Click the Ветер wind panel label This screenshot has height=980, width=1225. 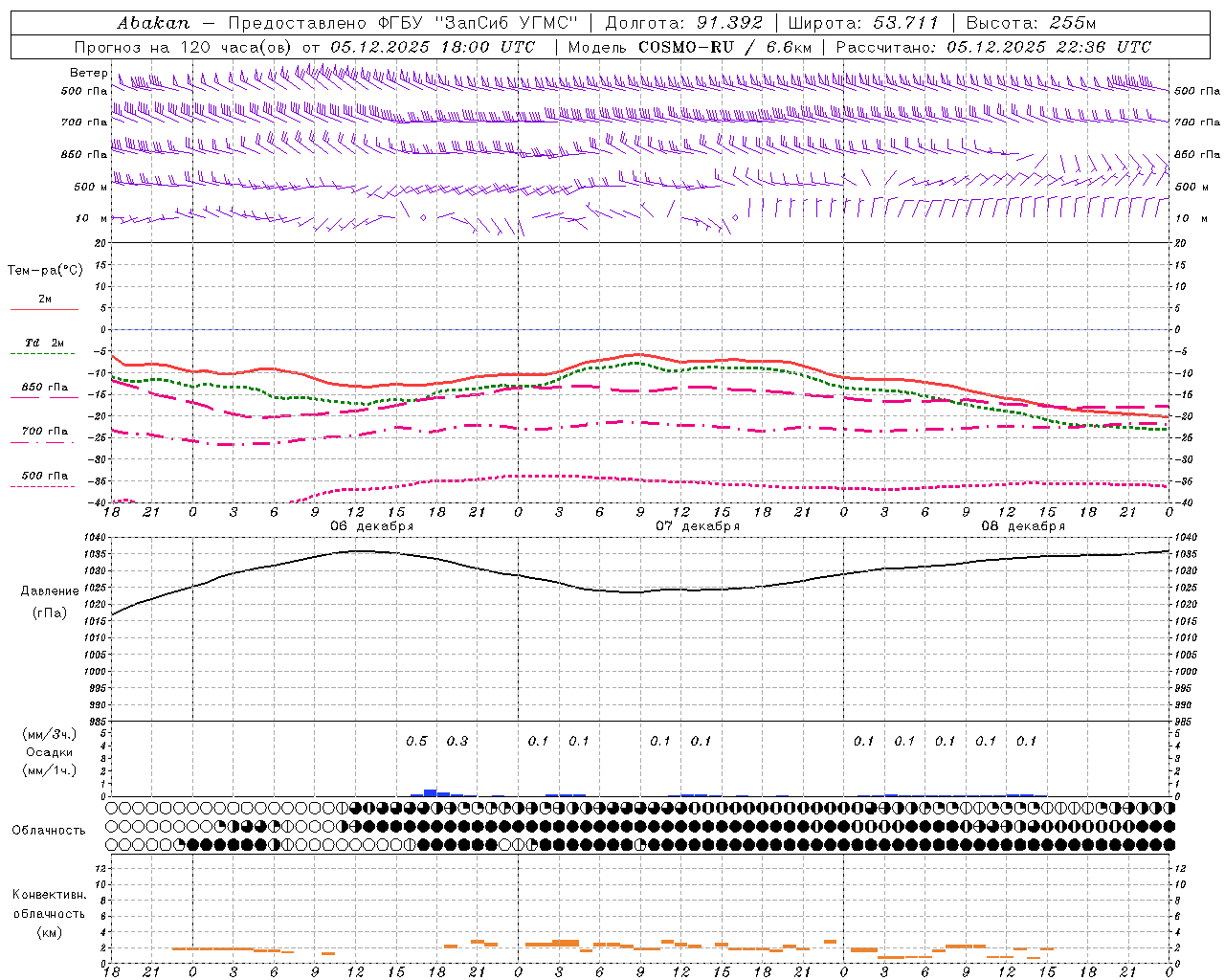pyautogui.click(x=89, y=73)
